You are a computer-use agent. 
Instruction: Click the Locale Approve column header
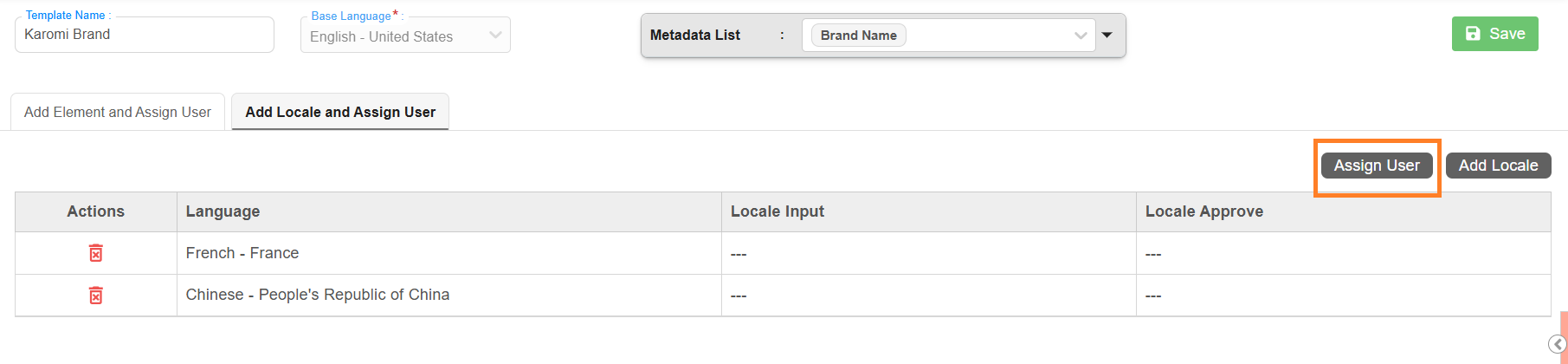[x=1203, y=211]
